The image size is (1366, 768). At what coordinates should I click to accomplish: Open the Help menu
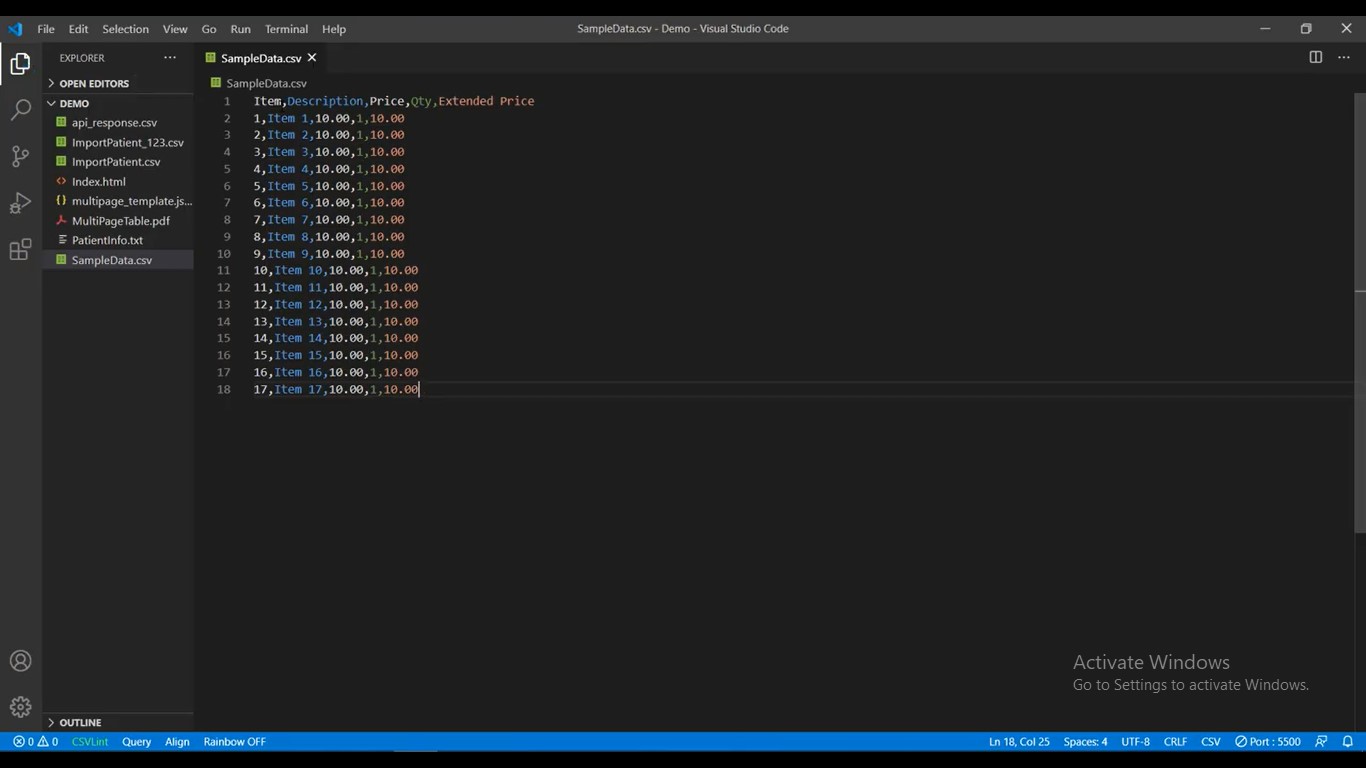(334, 29)
